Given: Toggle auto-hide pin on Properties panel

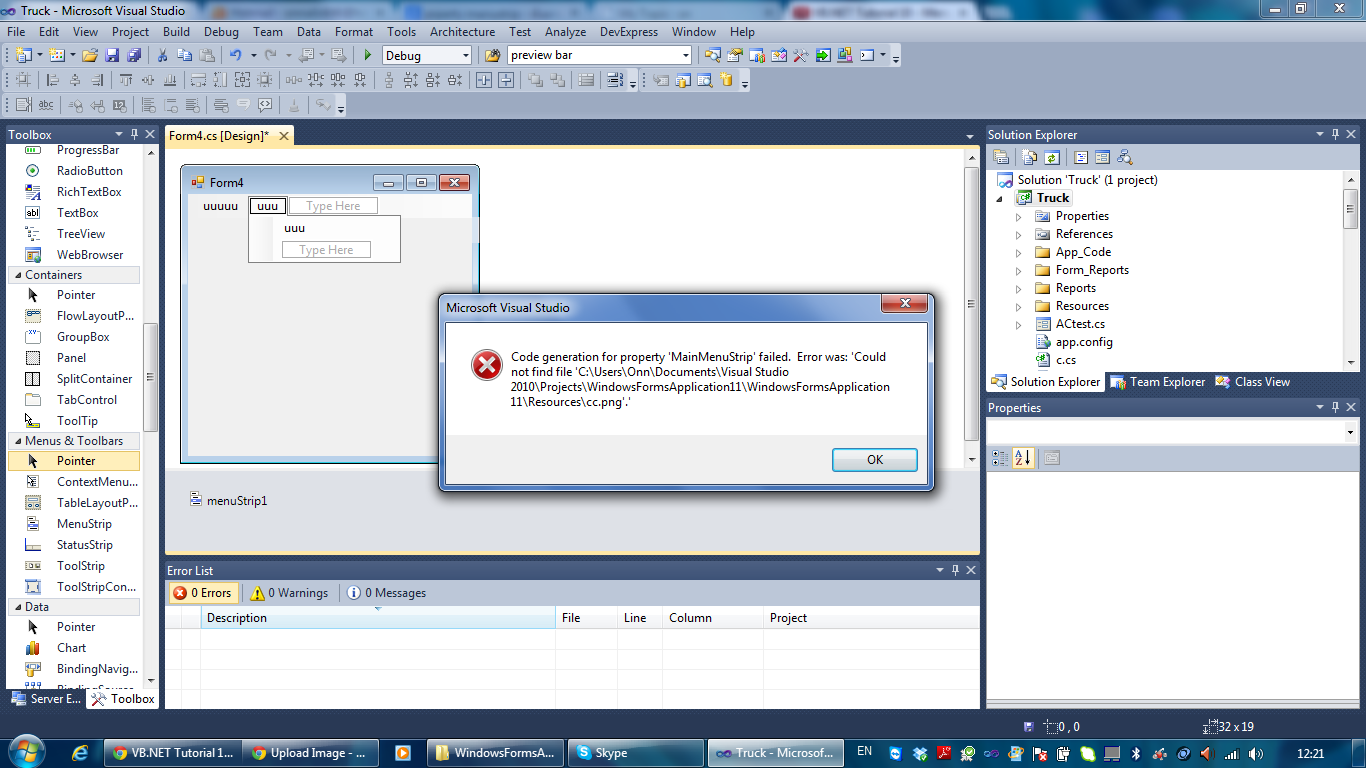Looking at the screenshot, I should click(1335, 408).
